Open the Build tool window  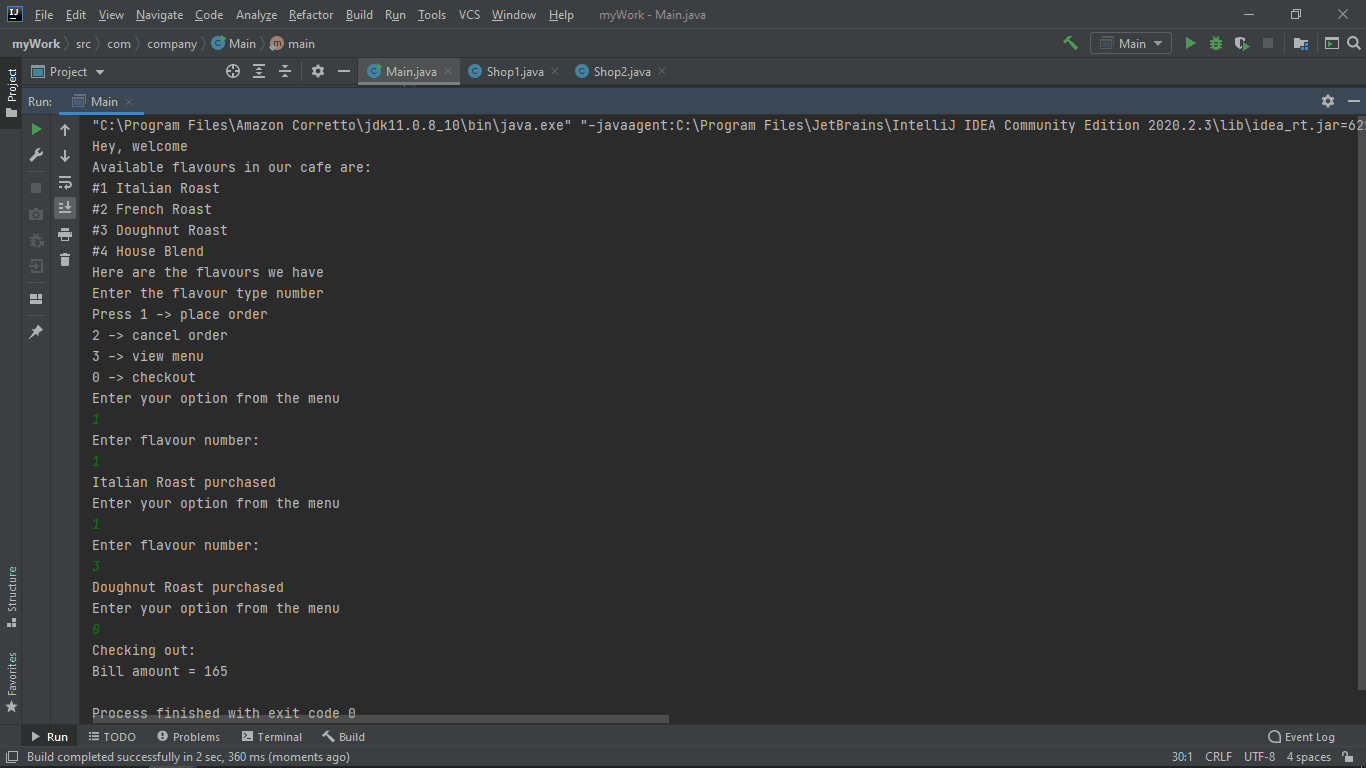(343, 737)
